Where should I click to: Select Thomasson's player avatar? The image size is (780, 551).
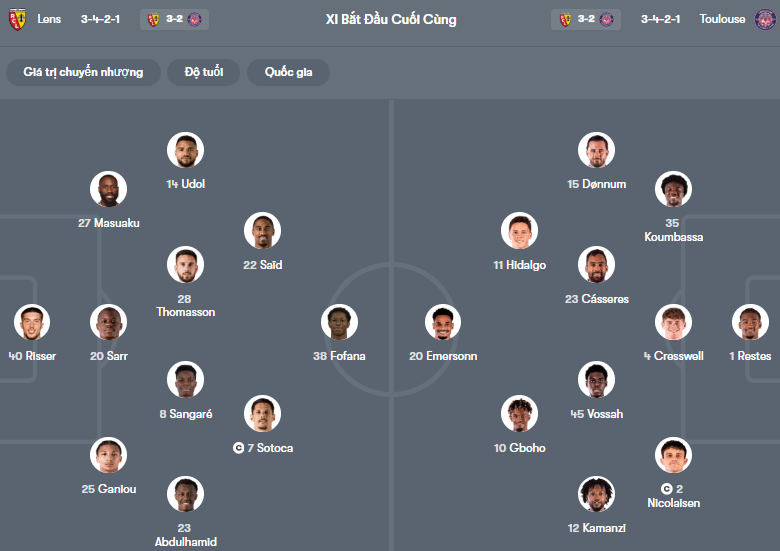(185, 265)
